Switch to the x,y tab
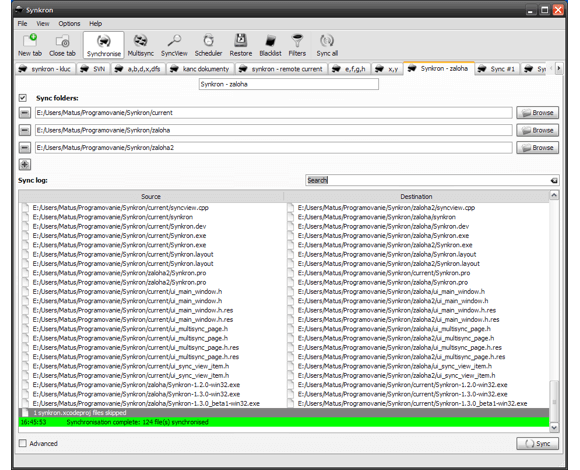 point(387,69)
